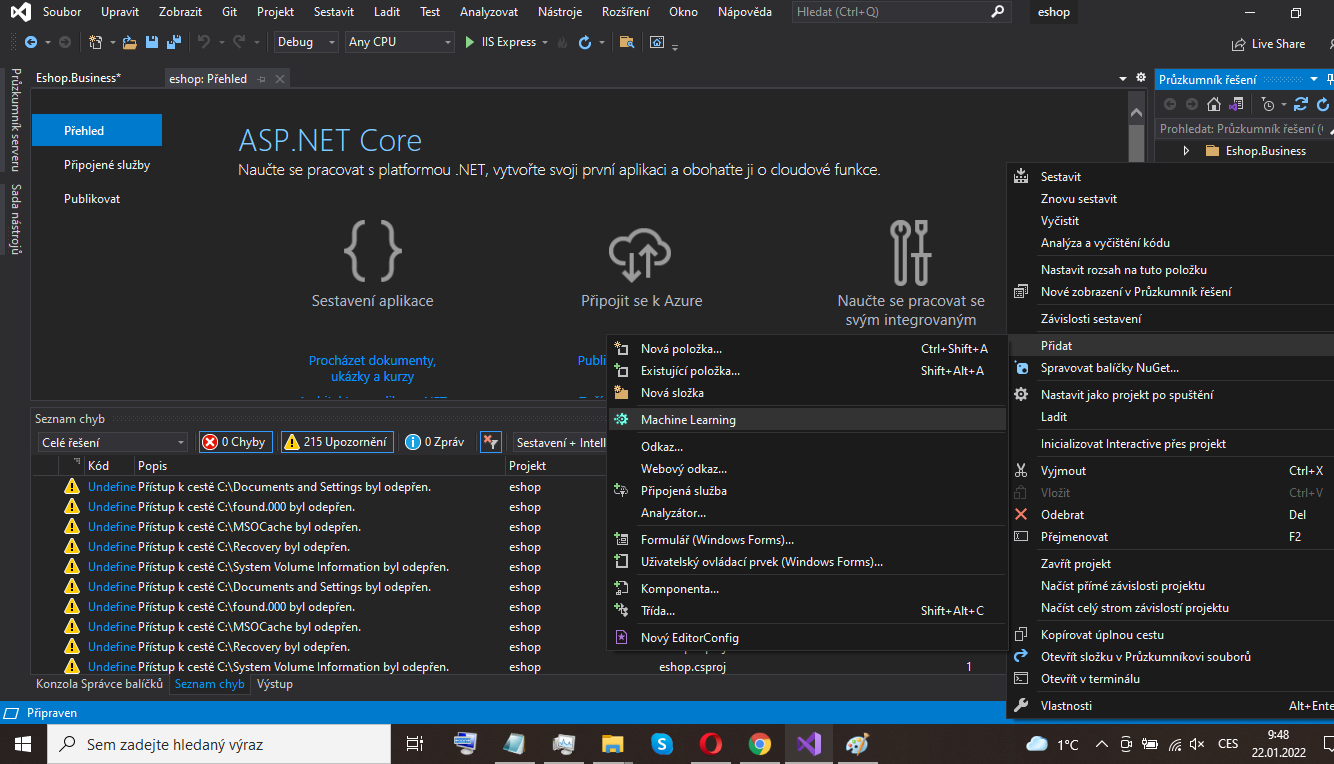Open the Procházet dokumenty, ukázky a kurzy link

tap(372, 369)
